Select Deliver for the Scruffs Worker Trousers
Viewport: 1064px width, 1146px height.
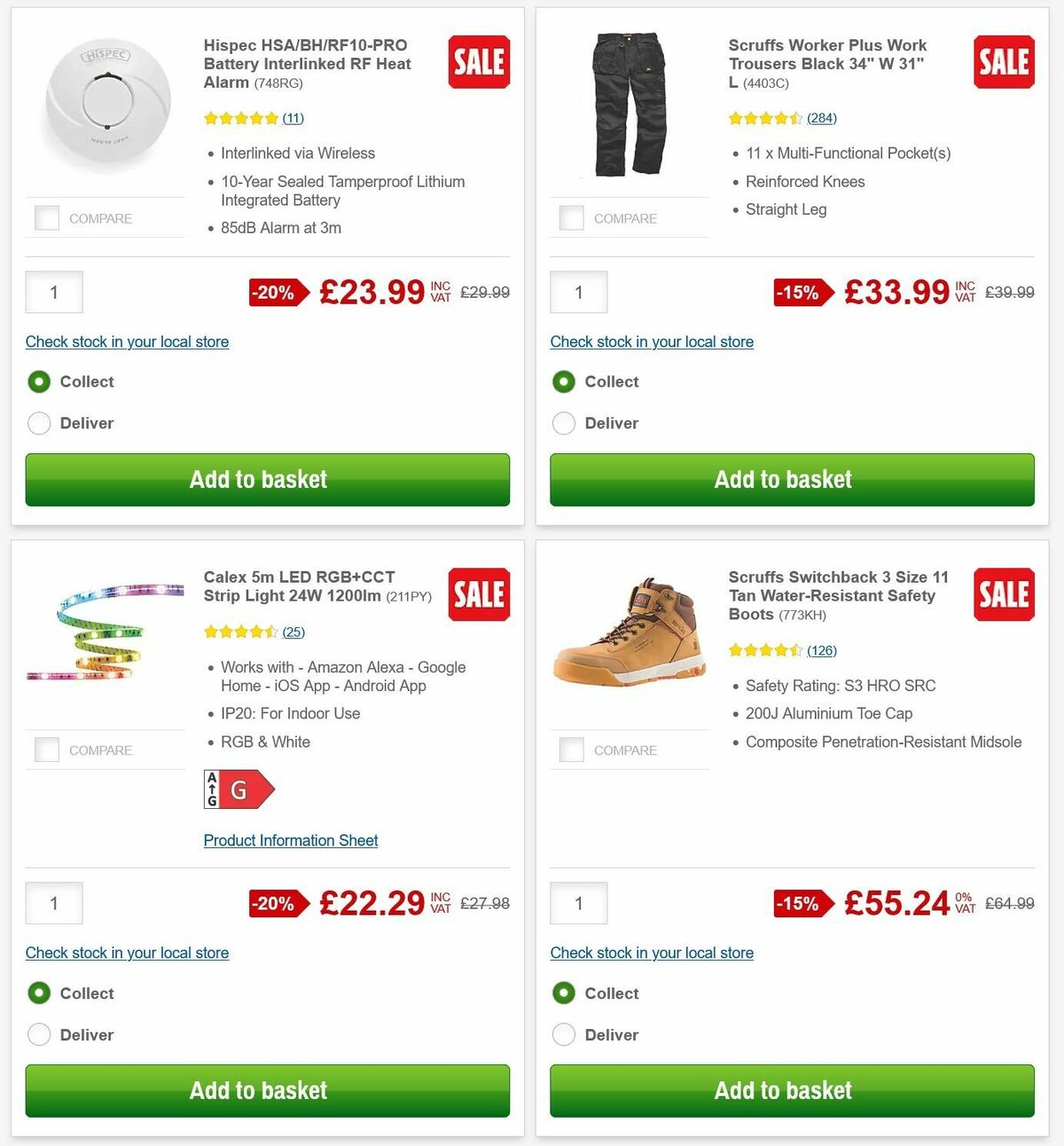click(x=564, y=423)
